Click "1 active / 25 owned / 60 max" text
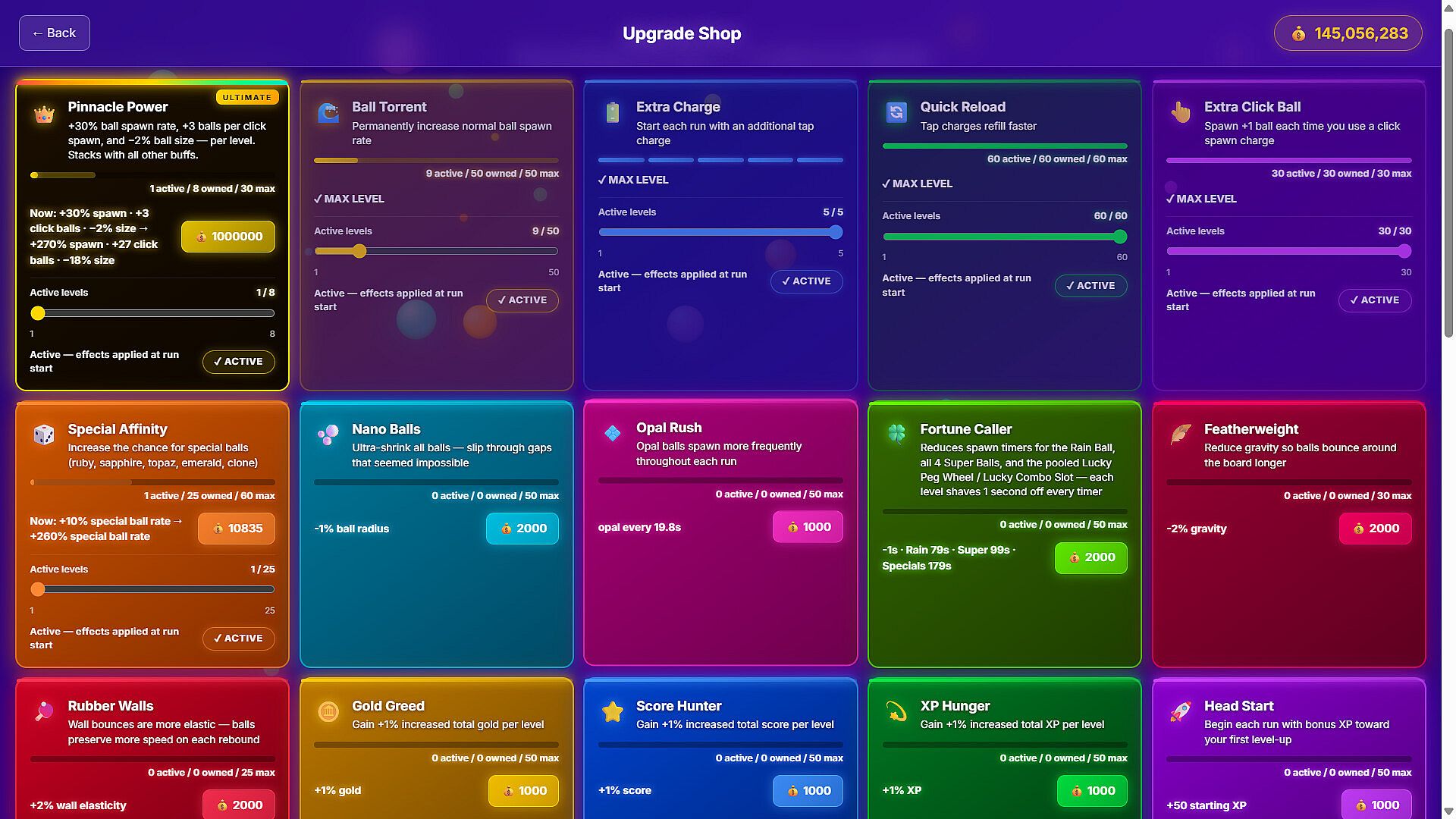This screenshot has width=1456, height=819. click(209, 496)
